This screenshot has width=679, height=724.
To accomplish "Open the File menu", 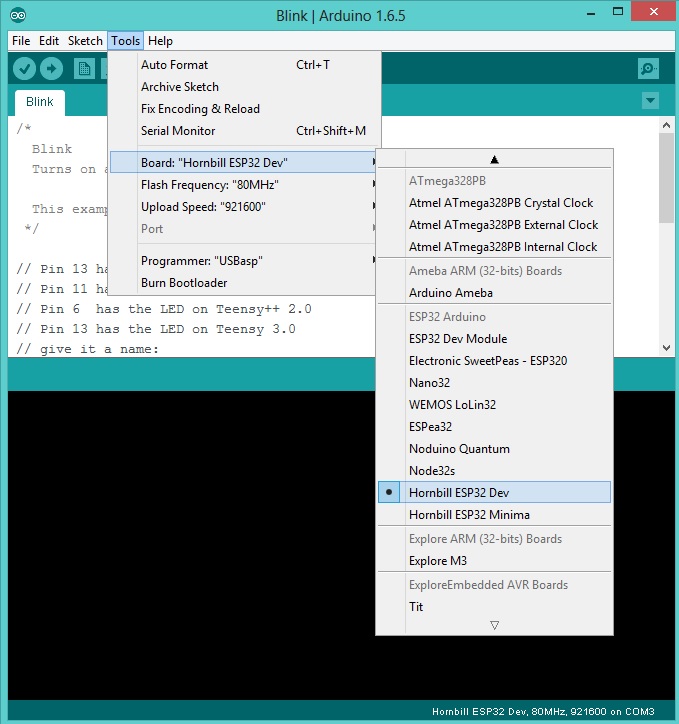I will click(21, 41).
